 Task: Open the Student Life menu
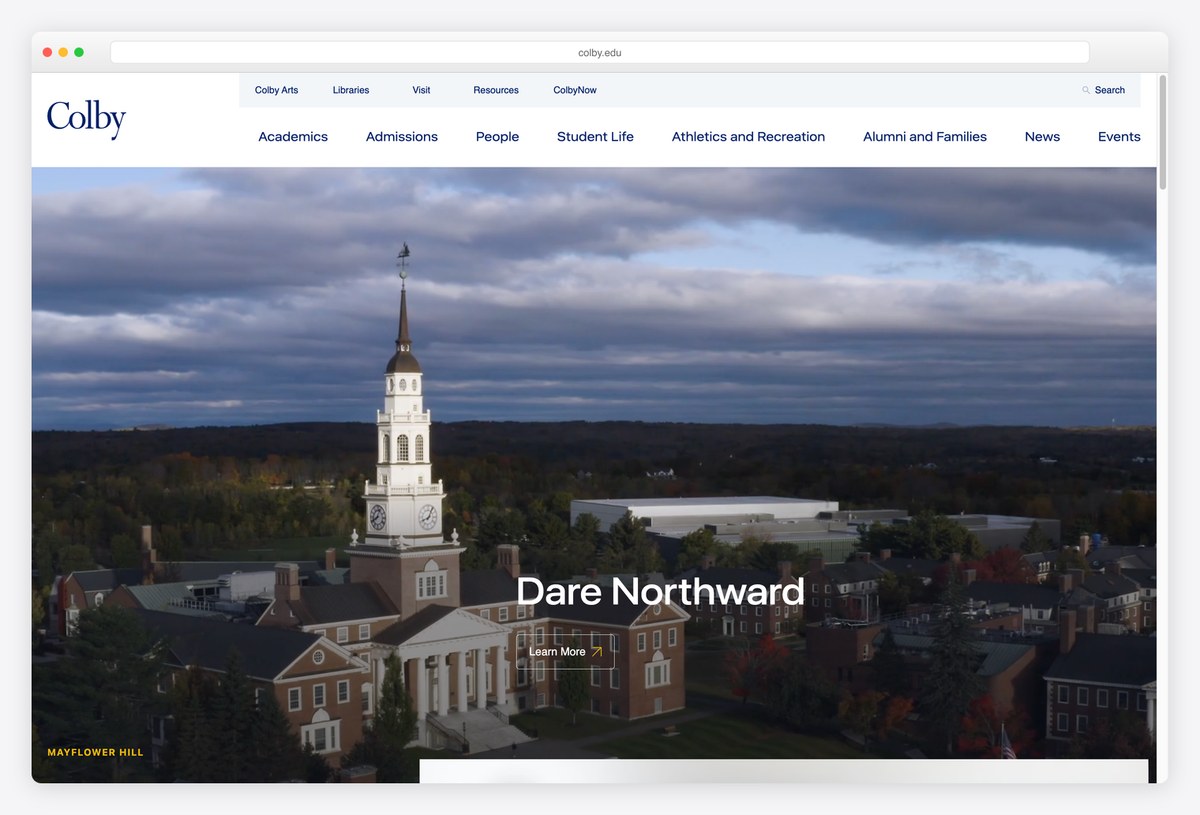pos(595,137)
